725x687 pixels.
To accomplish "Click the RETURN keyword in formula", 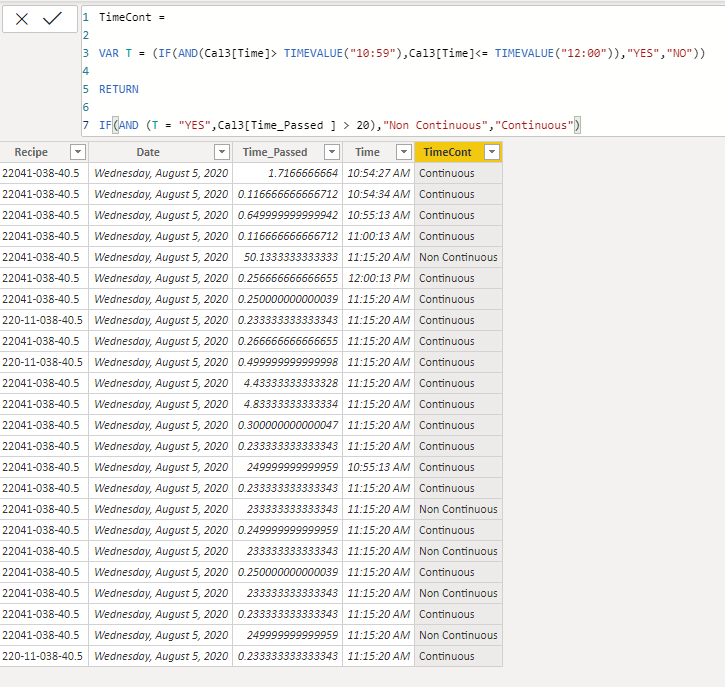I will coord(119,89).
